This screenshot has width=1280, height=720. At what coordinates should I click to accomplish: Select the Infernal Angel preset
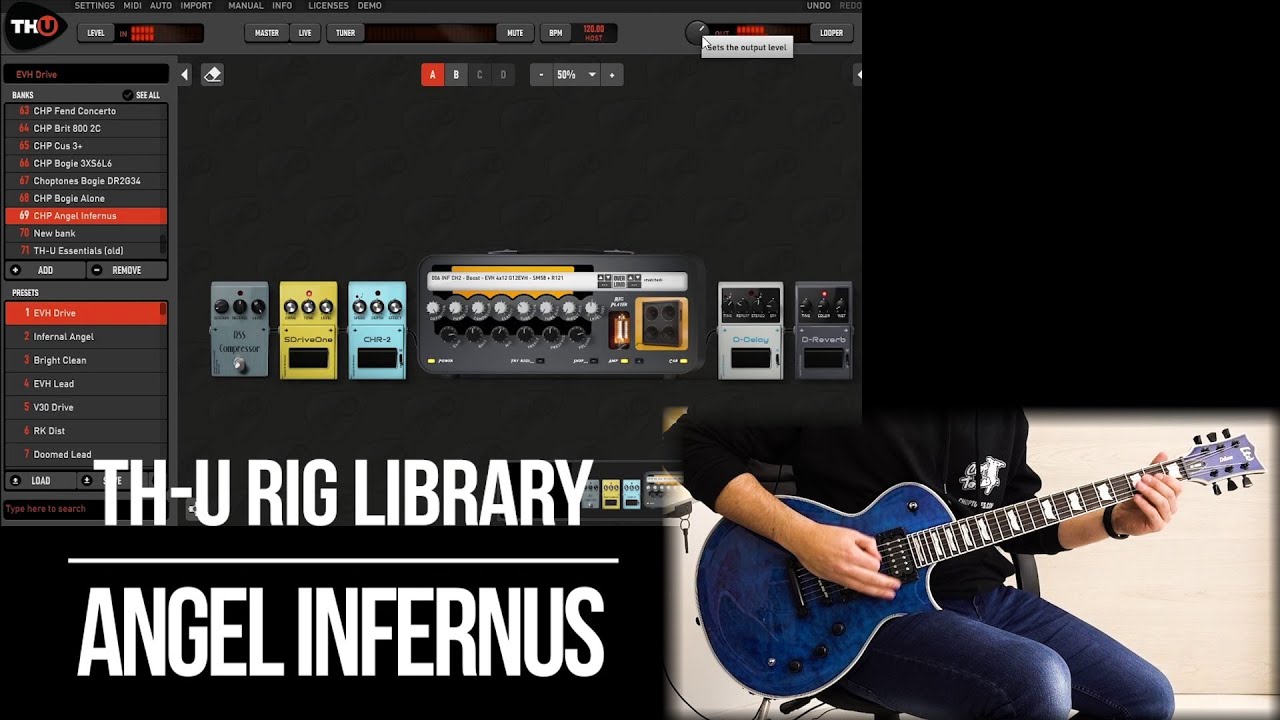[64, 337]
